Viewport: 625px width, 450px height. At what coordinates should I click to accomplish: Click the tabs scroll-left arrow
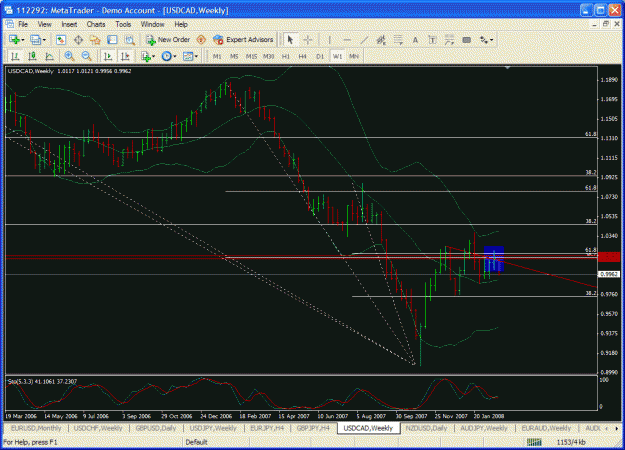pyautogui.click(x=607, y=428)
